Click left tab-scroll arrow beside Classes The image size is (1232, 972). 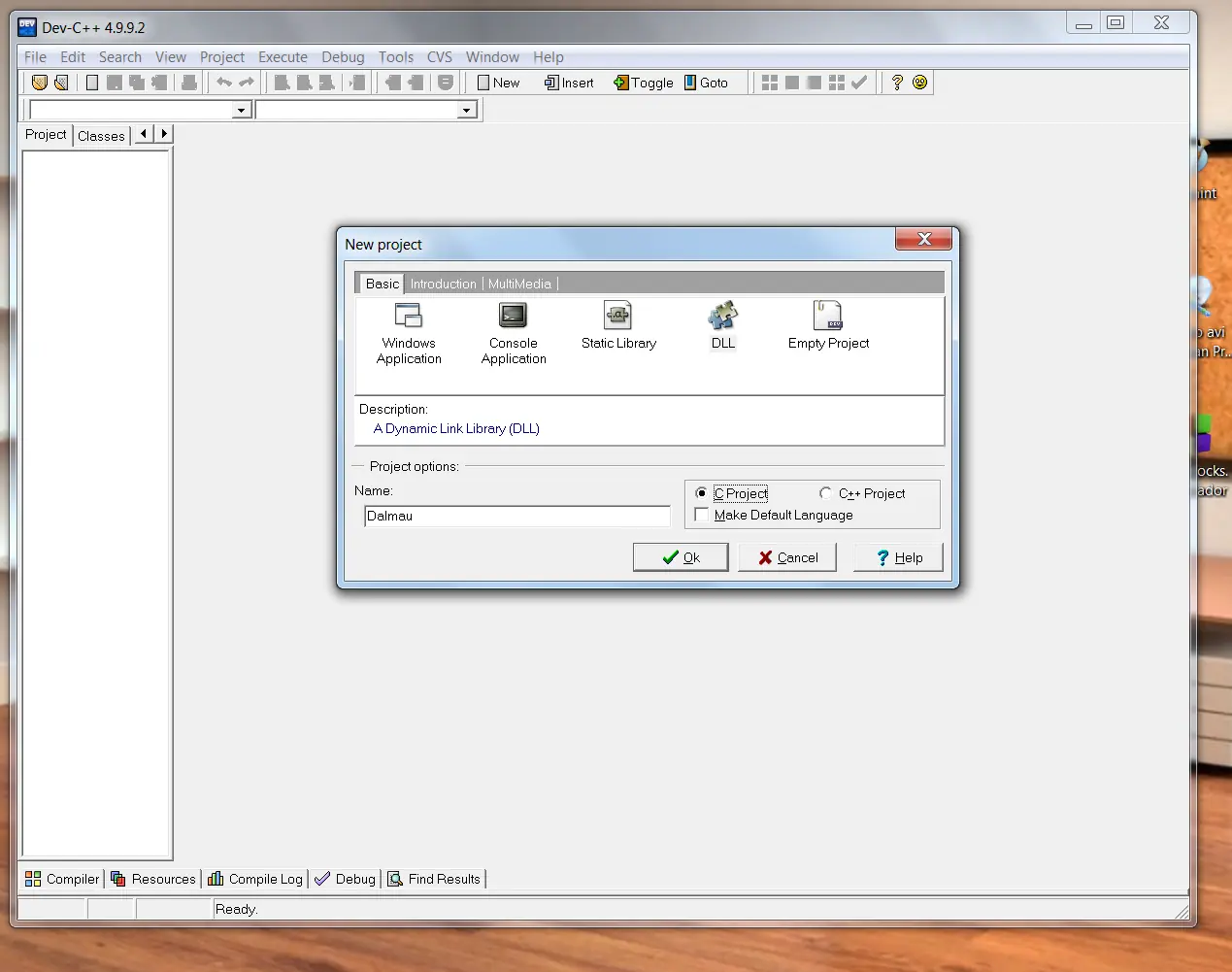click(x=144, y=134)
